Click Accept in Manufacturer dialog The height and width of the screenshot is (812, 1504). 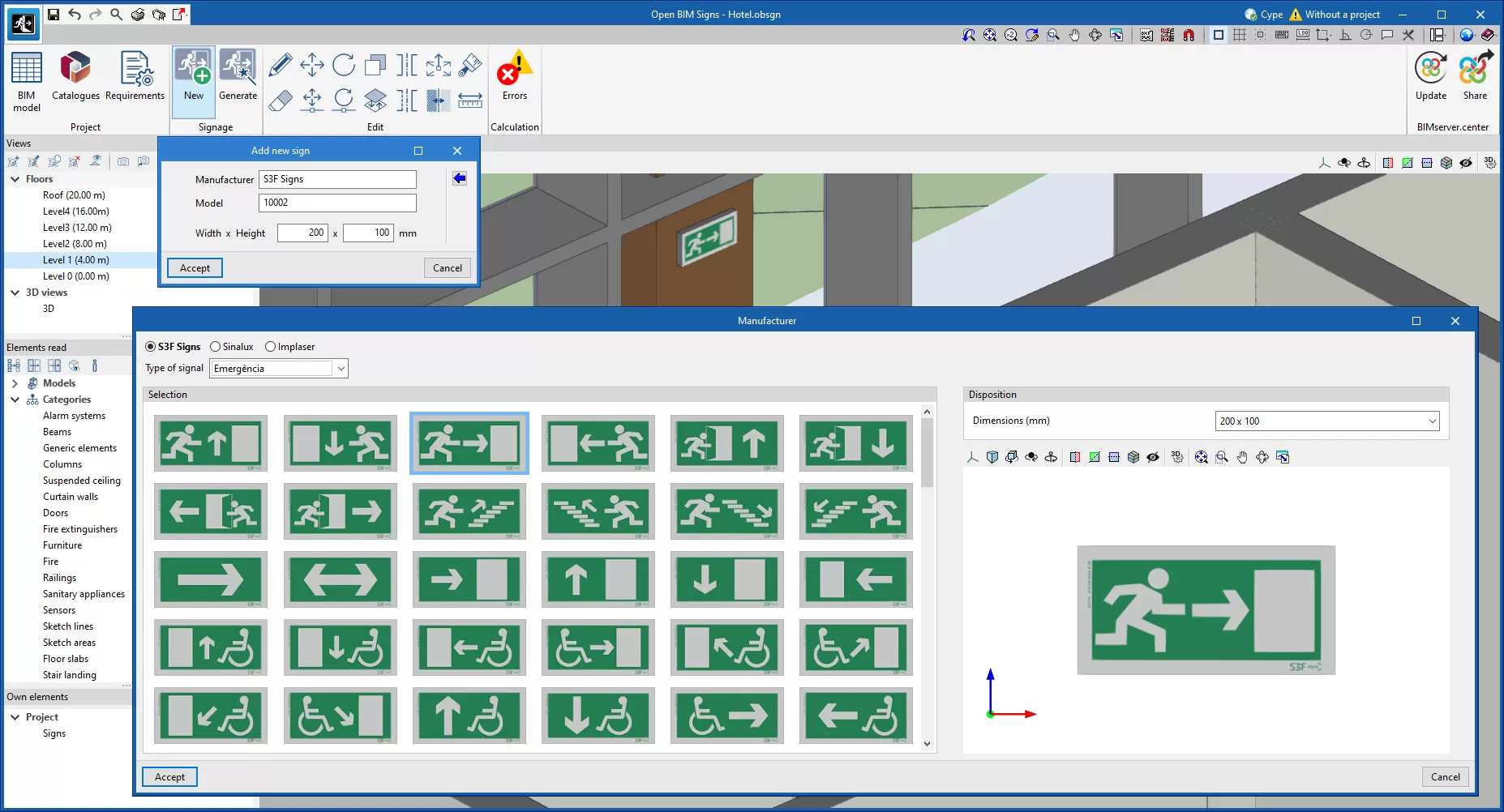(169, 777)
